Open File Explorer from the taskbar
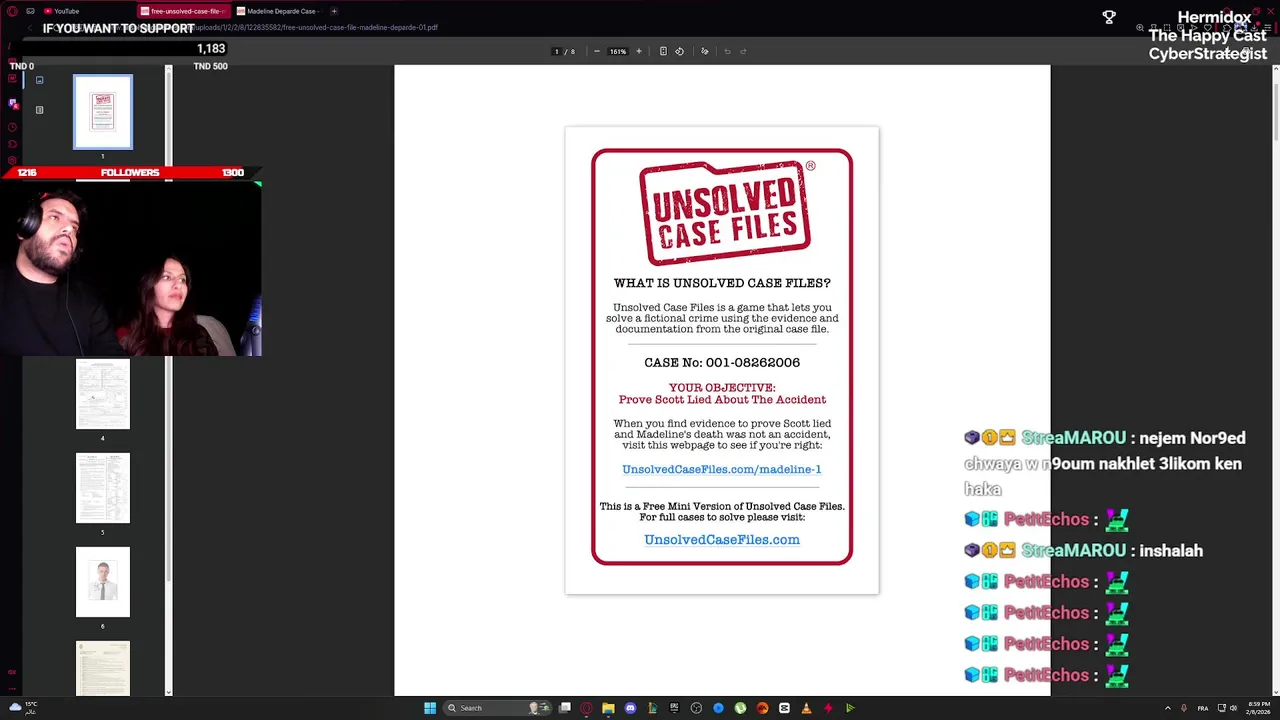Screen dimensions: 1280x720 coord(608,708)
